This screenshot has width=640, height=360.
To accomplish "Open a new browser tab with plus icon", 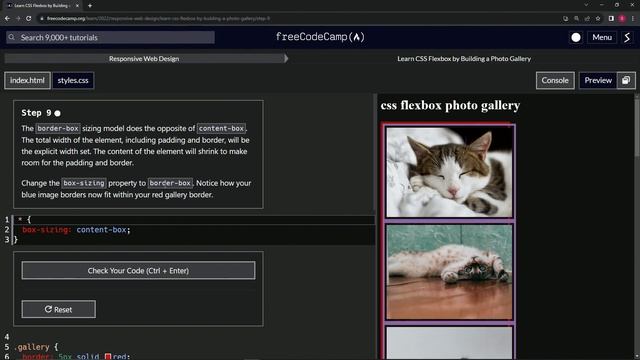I will click(90, 6).
